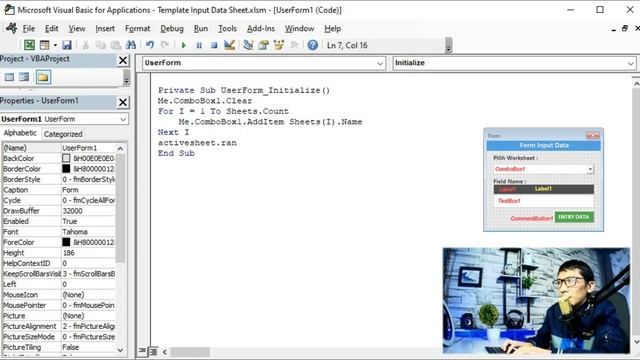Click the Reset stop icon

[x=214, y=45]
